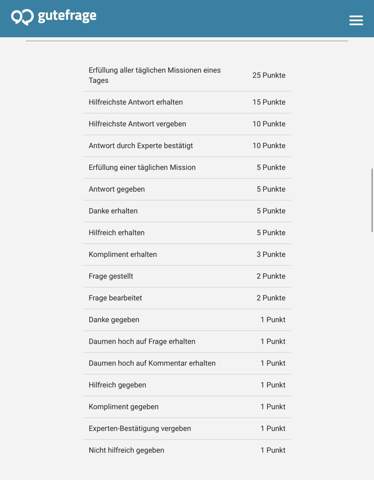
Task: Click the 'Hilfreichste Antwort vergeben' entry
Action: [x=187, y=124]
